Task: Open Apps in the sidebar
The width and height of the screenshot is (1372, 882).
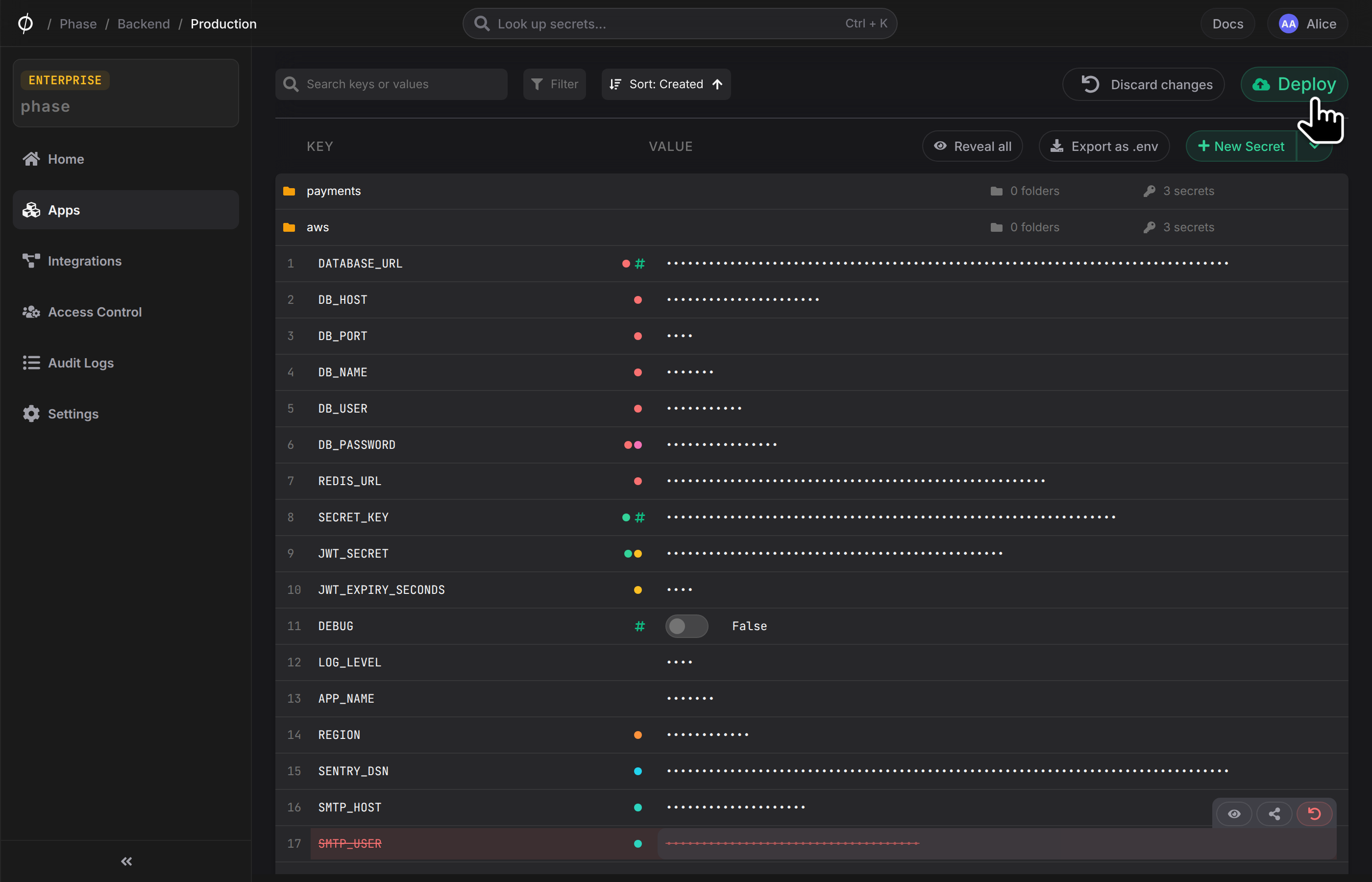Action: (x=125, y=210)
